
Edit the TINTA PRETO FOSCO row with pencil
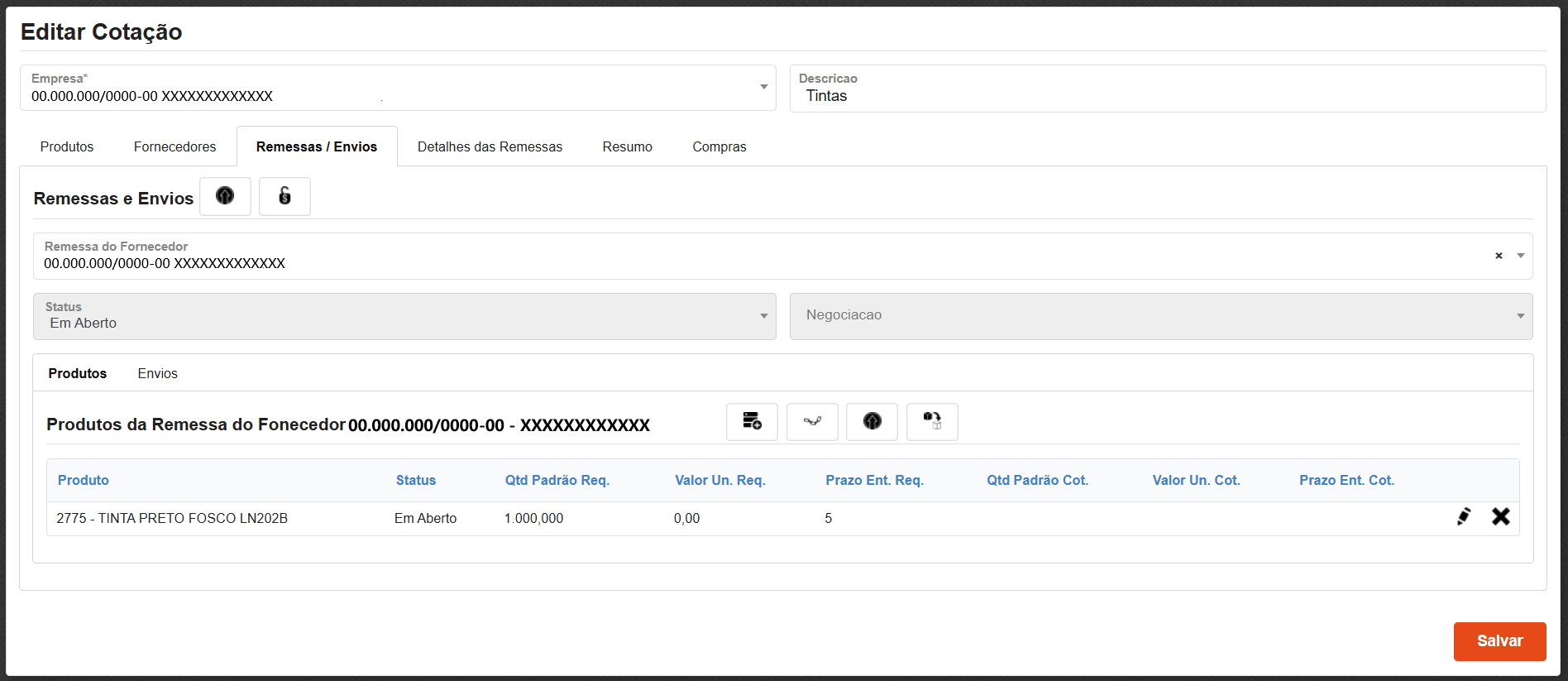coord(1463,517)
